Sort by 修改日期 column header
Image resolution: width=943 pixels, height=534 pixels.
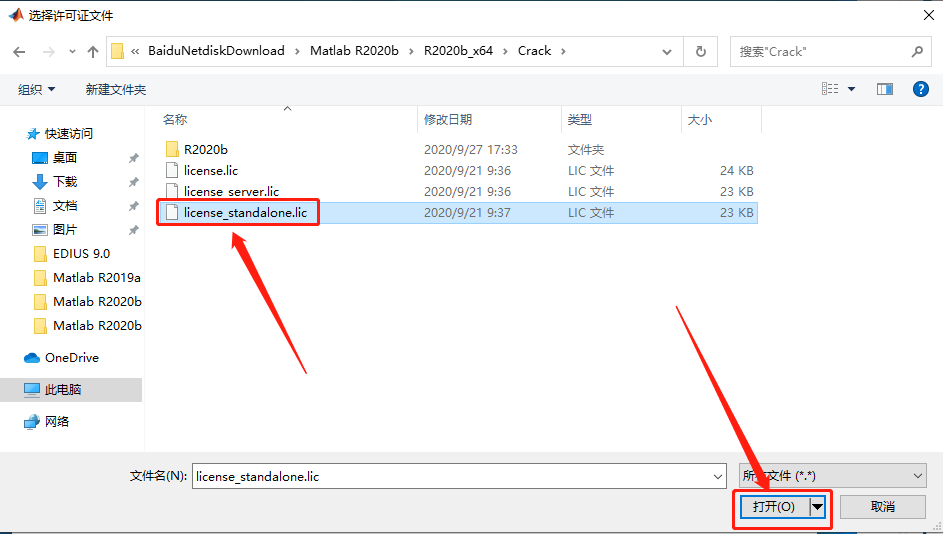pos(448,120)
